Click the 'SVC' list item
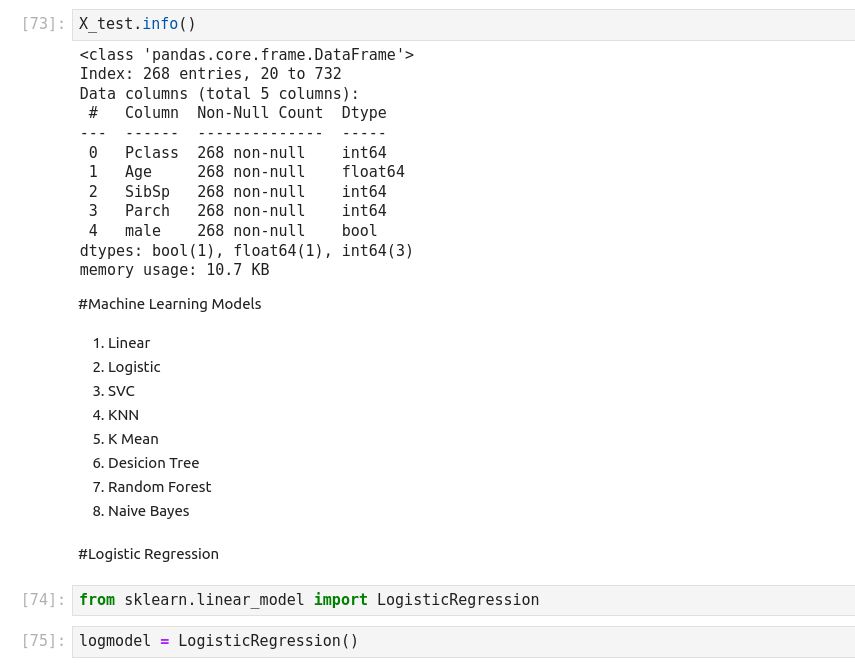This screenshot has height=663, width=855. click(x=121, y=391)
